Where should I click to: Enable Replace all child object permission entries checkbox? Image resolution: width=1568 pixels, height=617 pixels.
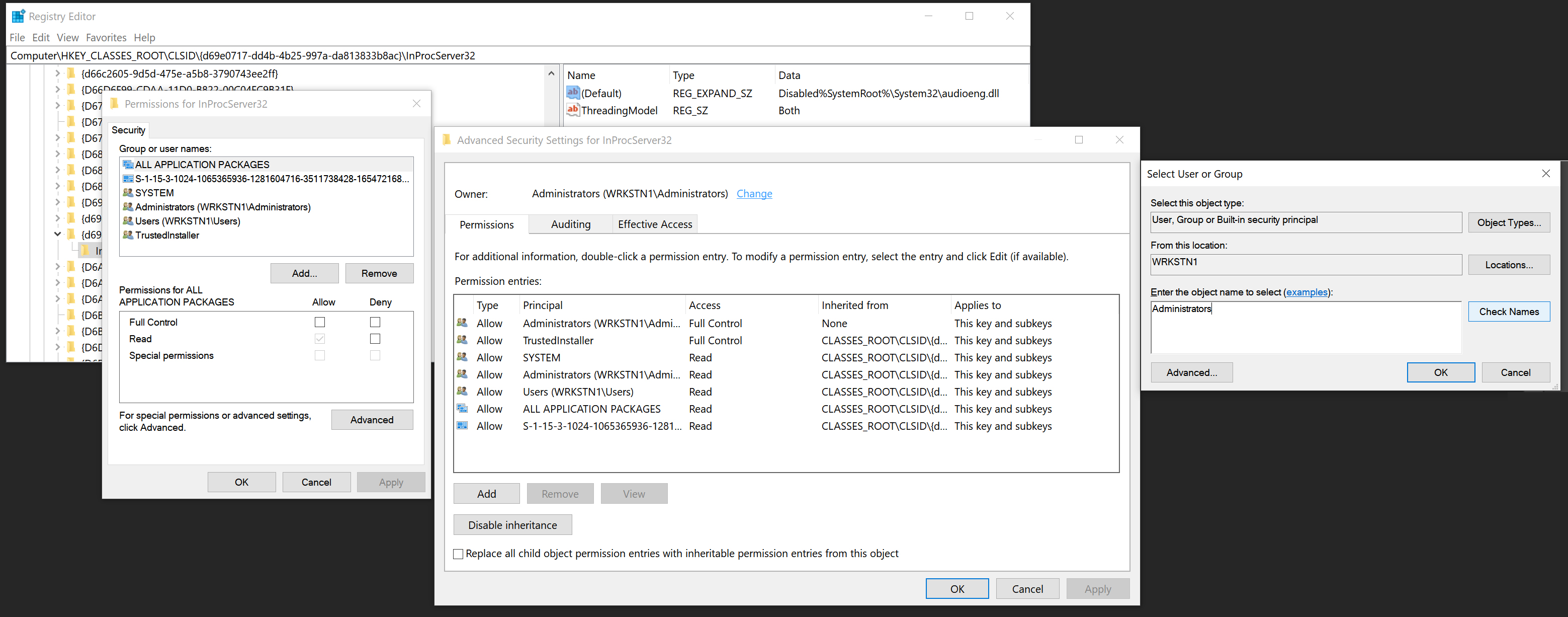click(458, 554)
